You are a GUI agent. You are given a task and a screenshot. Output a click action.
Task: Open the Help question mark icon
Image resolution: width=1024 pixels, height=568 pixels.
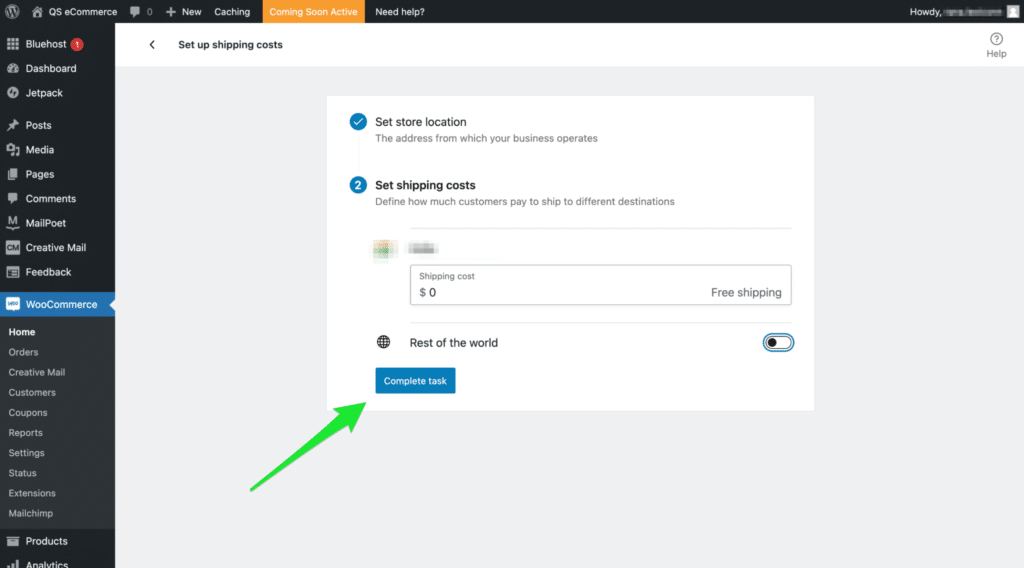pos(996,39)
